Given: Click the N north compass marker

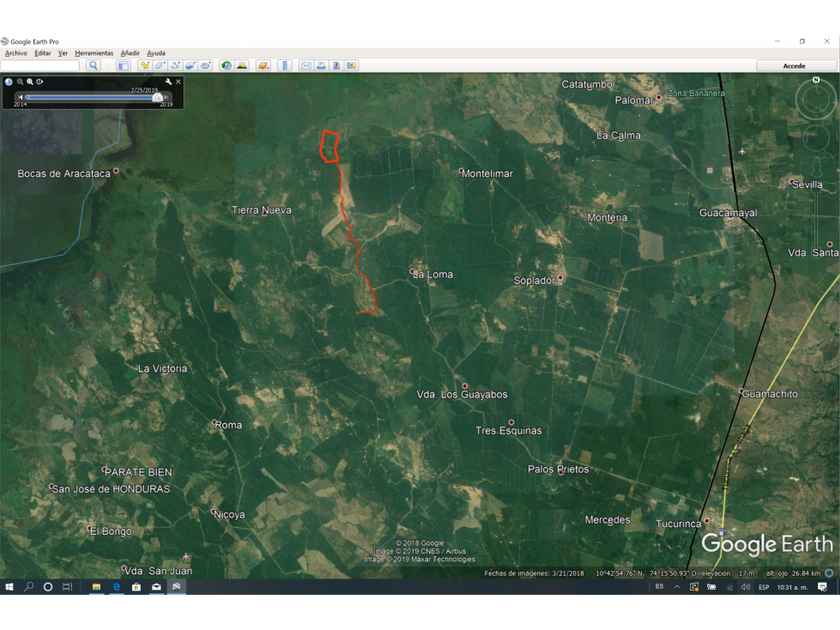Looking at the screenshot, I should [x=816, y=80].
